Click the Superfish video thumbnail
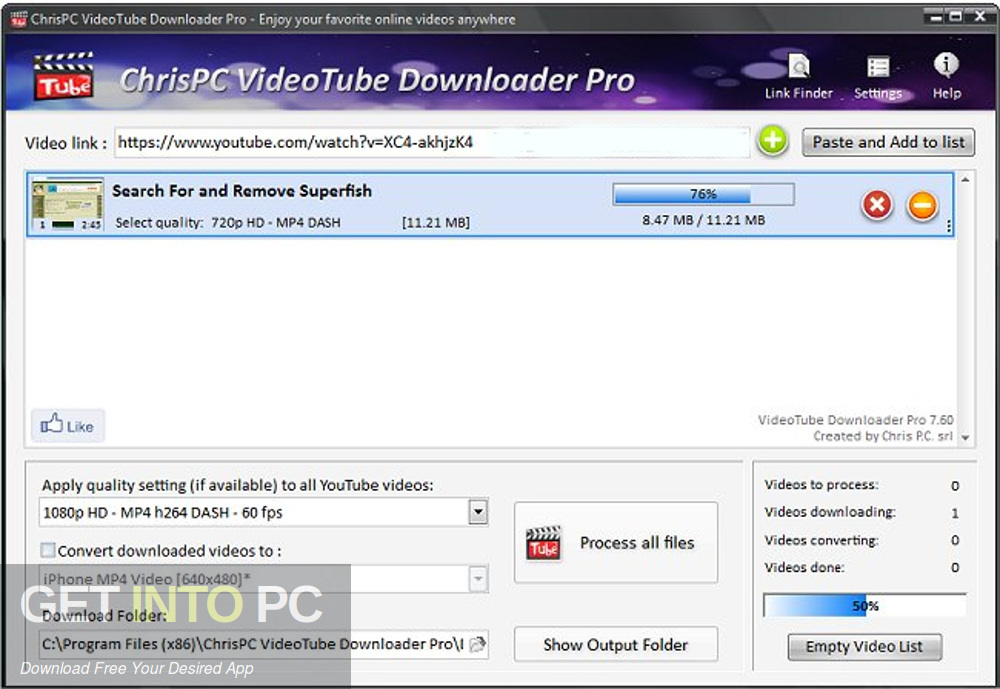 click(x=67, y=204)
